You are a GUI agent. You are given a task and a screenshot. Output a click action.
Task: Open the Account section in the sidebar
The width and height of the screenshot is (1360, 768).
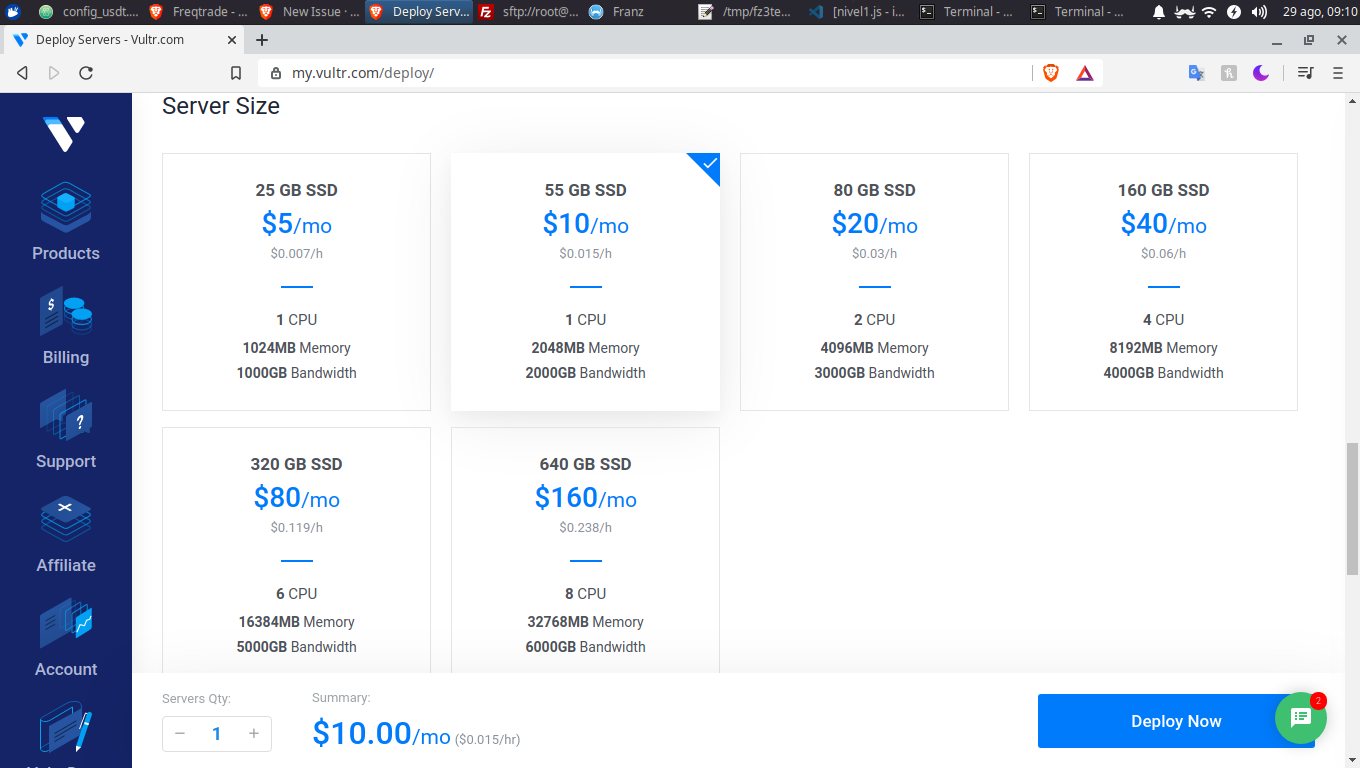click(66, 638)
